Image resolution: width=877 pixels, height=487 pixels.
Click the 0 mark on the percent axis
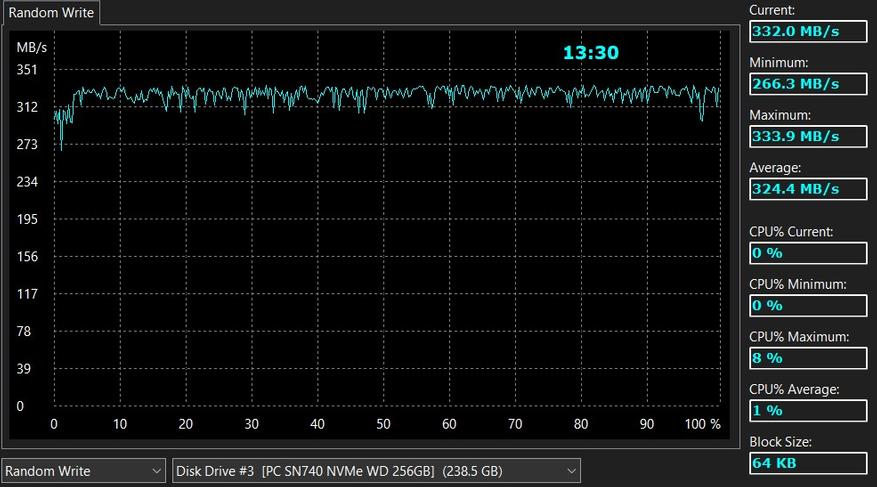click(54, 424)
